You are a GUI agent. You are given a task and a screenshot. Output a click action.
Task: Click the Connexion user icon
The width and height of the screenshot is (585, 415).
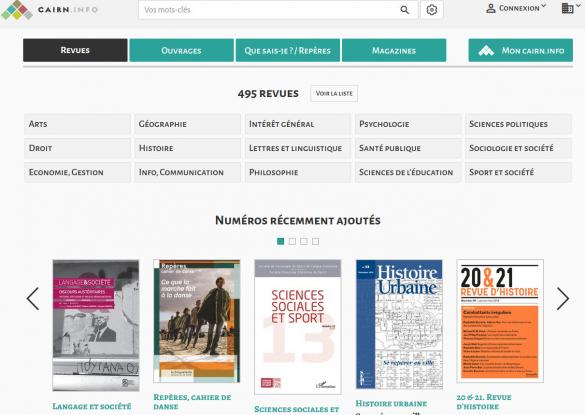(491, 9)
